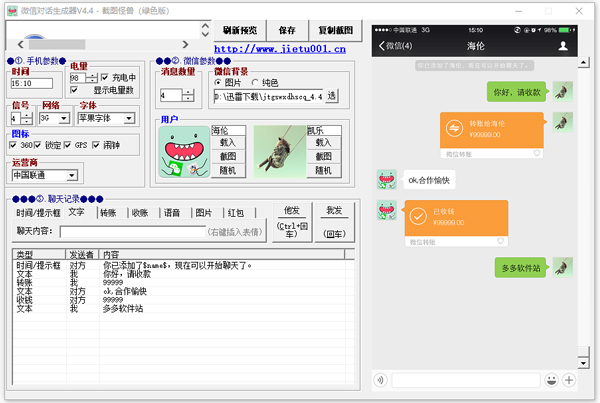Viewport: 600px width, 403px height.
Task: Toggle the 闹钟 alarm checkbox
Action: (x=96, y=145)
